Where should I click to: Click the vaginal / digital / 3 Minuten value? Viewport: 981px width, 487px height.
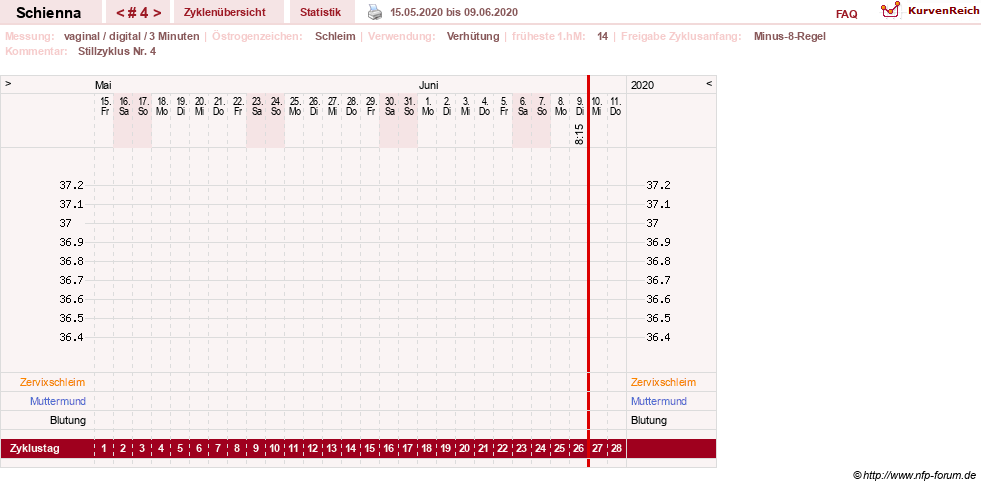pos(131,36)
